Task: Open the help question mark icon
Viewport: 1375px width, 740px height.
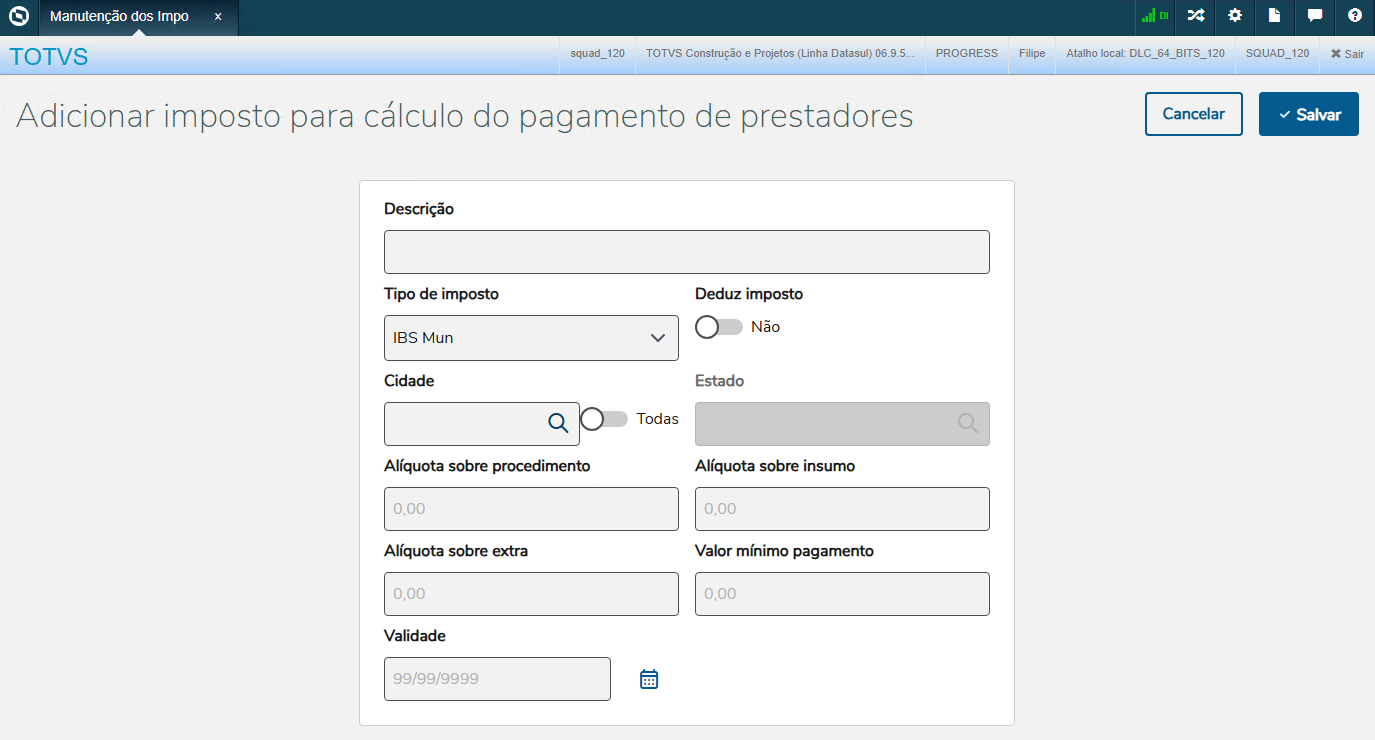Action: click(x=1355, y=16)
